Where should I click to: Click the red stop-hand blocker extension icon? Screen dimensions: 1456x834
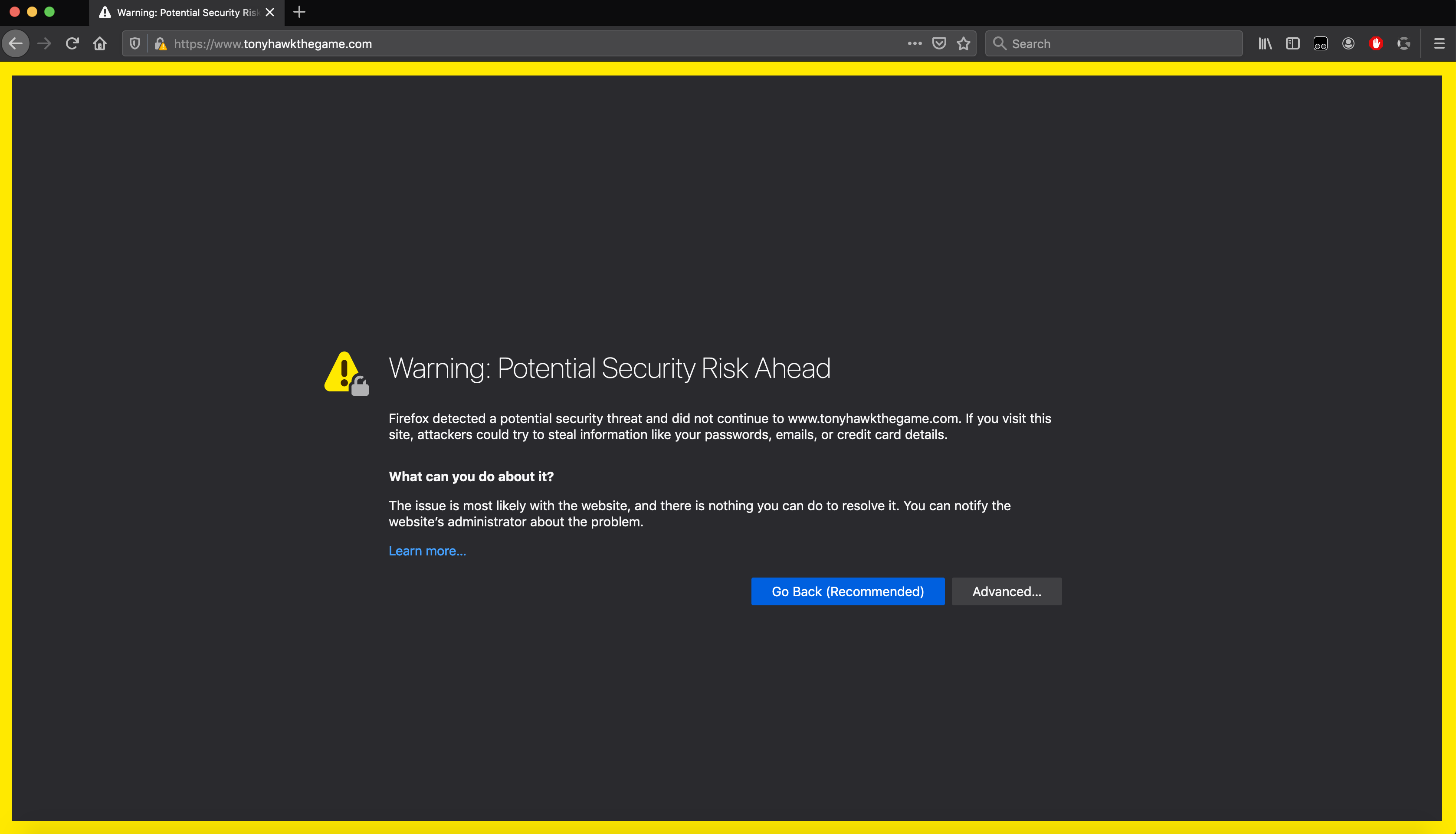click(1376, 43)
